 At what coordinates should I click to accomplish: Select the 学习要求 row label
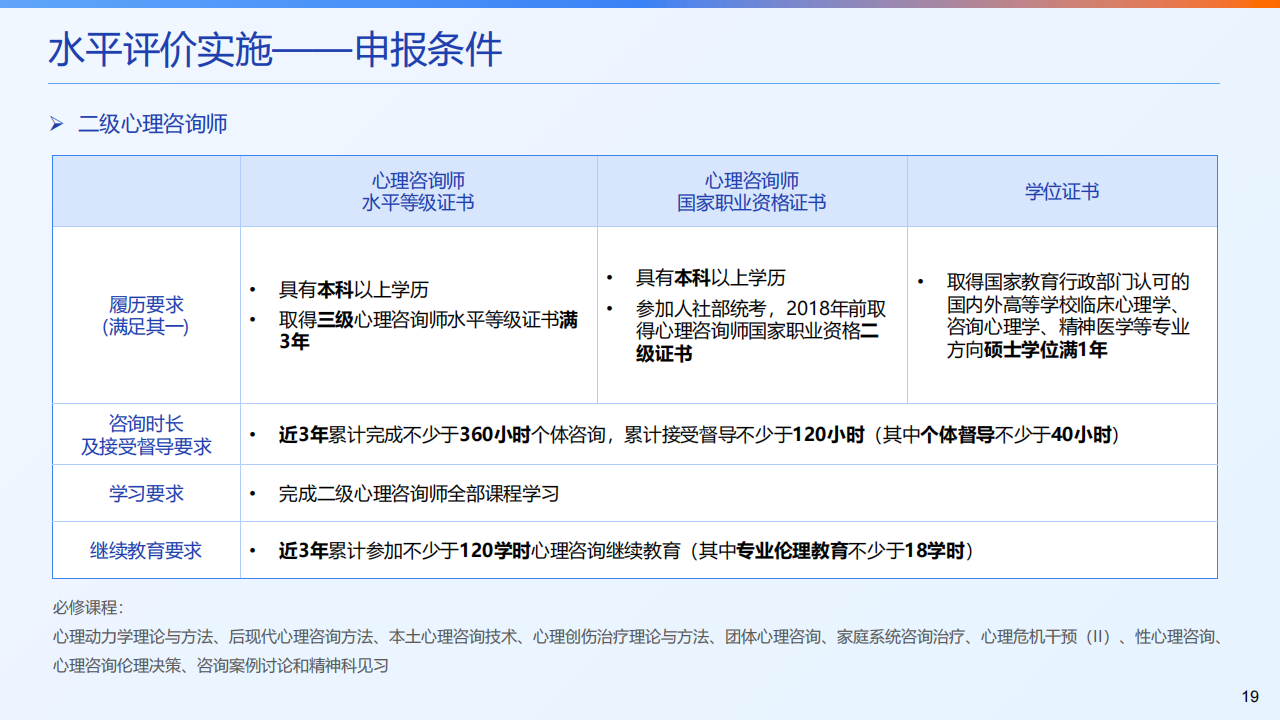point(146,493)
